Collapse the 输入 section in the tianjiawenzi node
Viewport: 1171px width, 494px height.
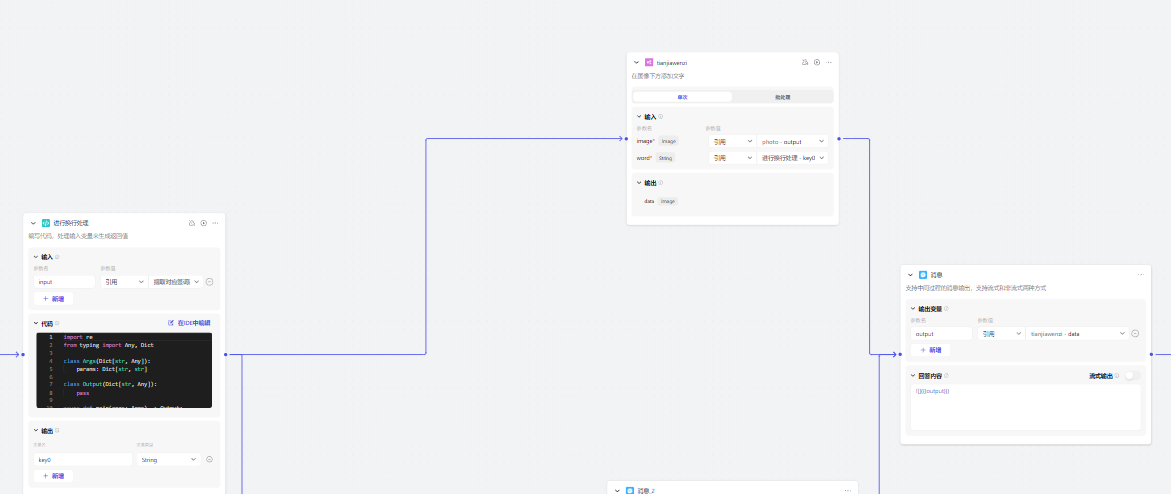tap(639, 117)
